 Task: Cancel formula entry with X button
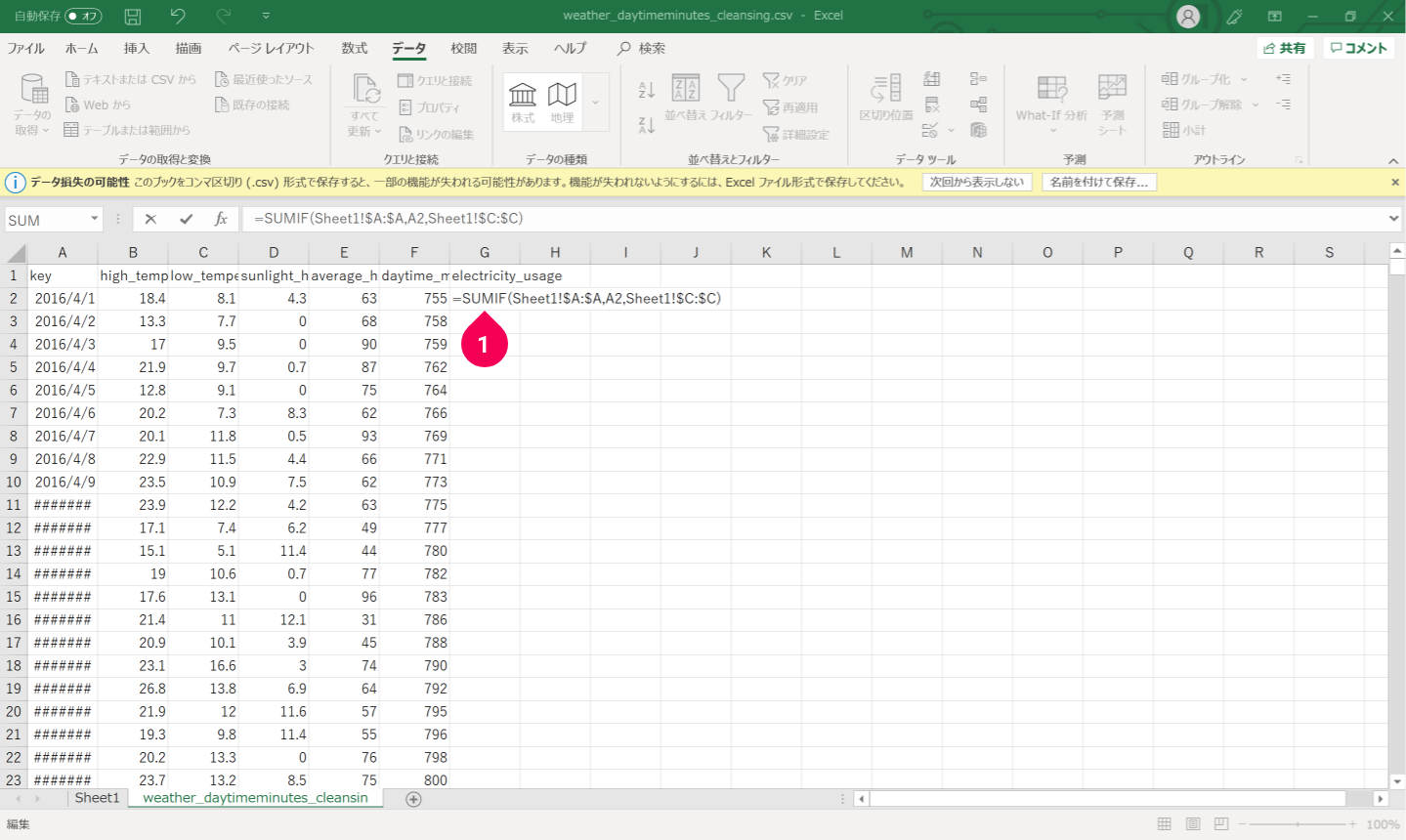pos(150,219)
